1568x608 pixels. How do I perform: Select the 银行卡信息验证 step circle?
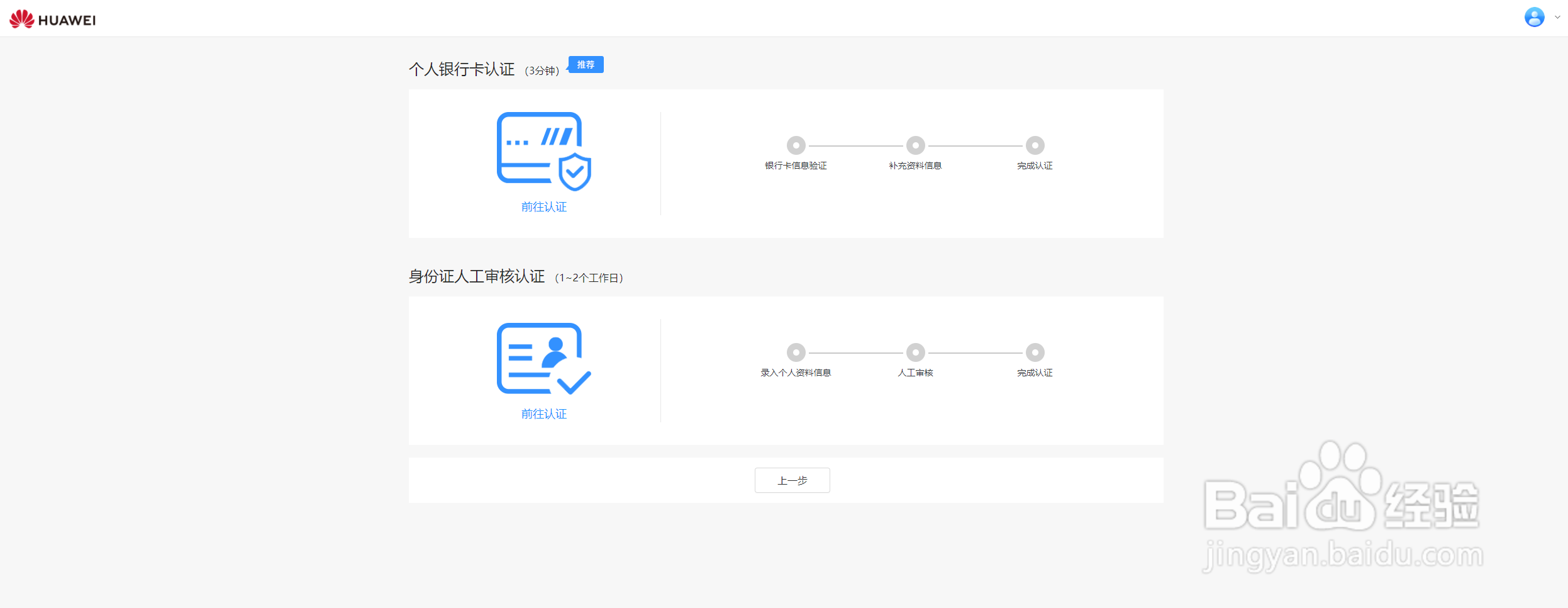click(796, 145)
